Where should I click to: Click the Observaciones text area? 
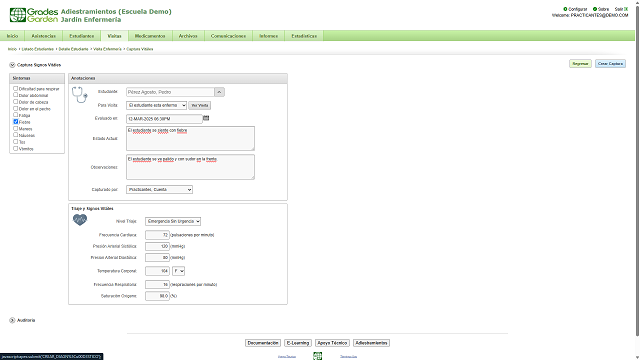click(190, 167)
